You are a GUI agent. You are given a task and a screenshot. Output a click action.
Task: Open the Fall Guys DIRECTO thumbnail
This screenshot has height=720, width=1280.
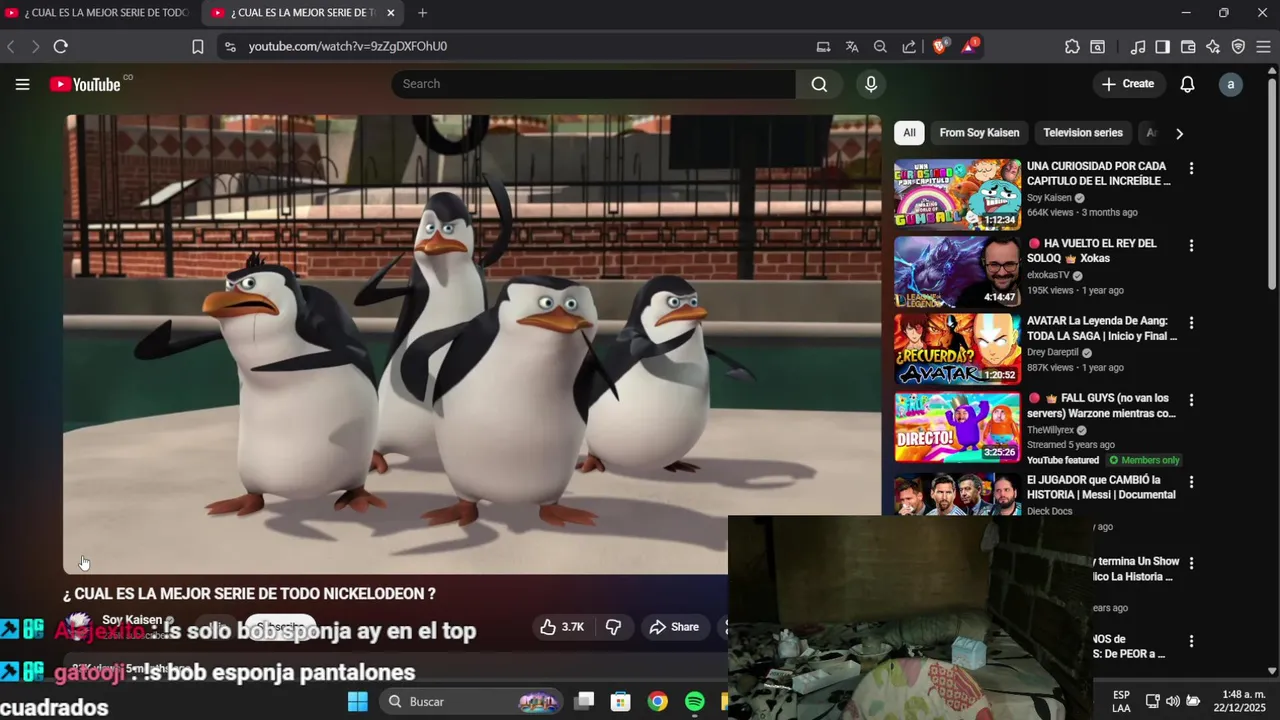(957, 427)
